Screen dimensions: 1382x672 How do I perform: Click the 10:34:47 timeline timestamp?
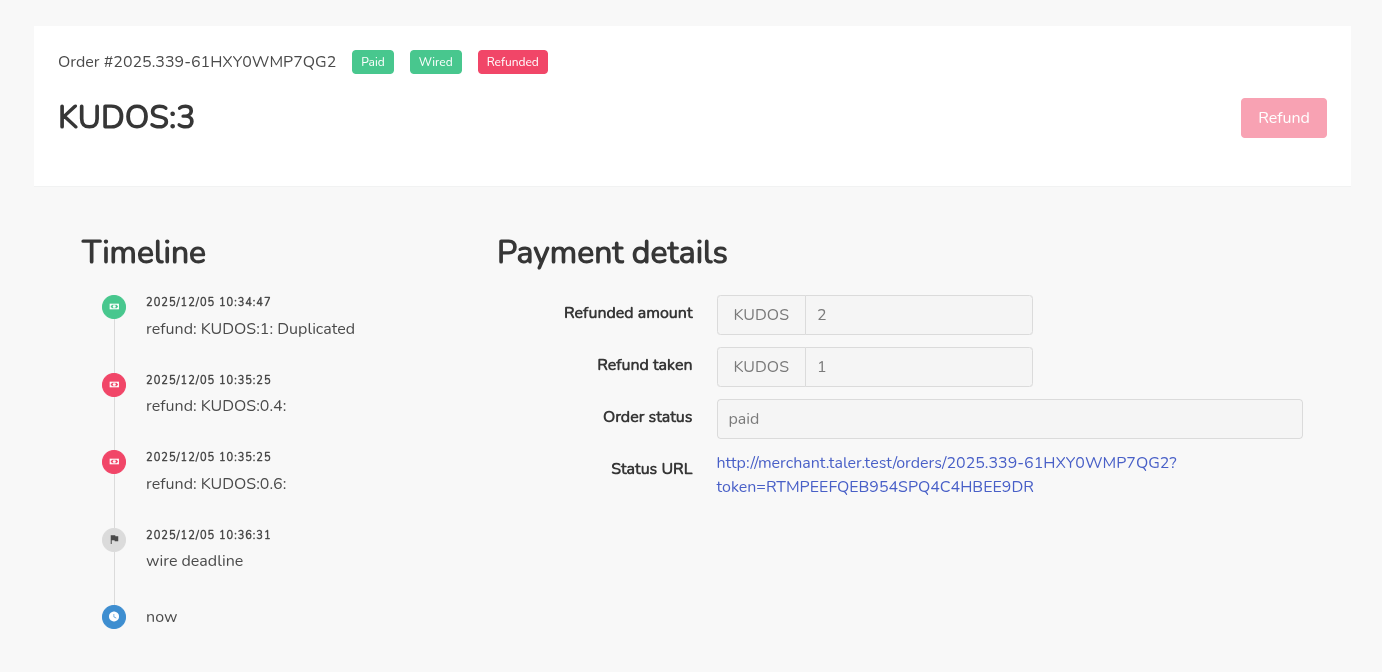pyautogui.click(x=208, y=302)
